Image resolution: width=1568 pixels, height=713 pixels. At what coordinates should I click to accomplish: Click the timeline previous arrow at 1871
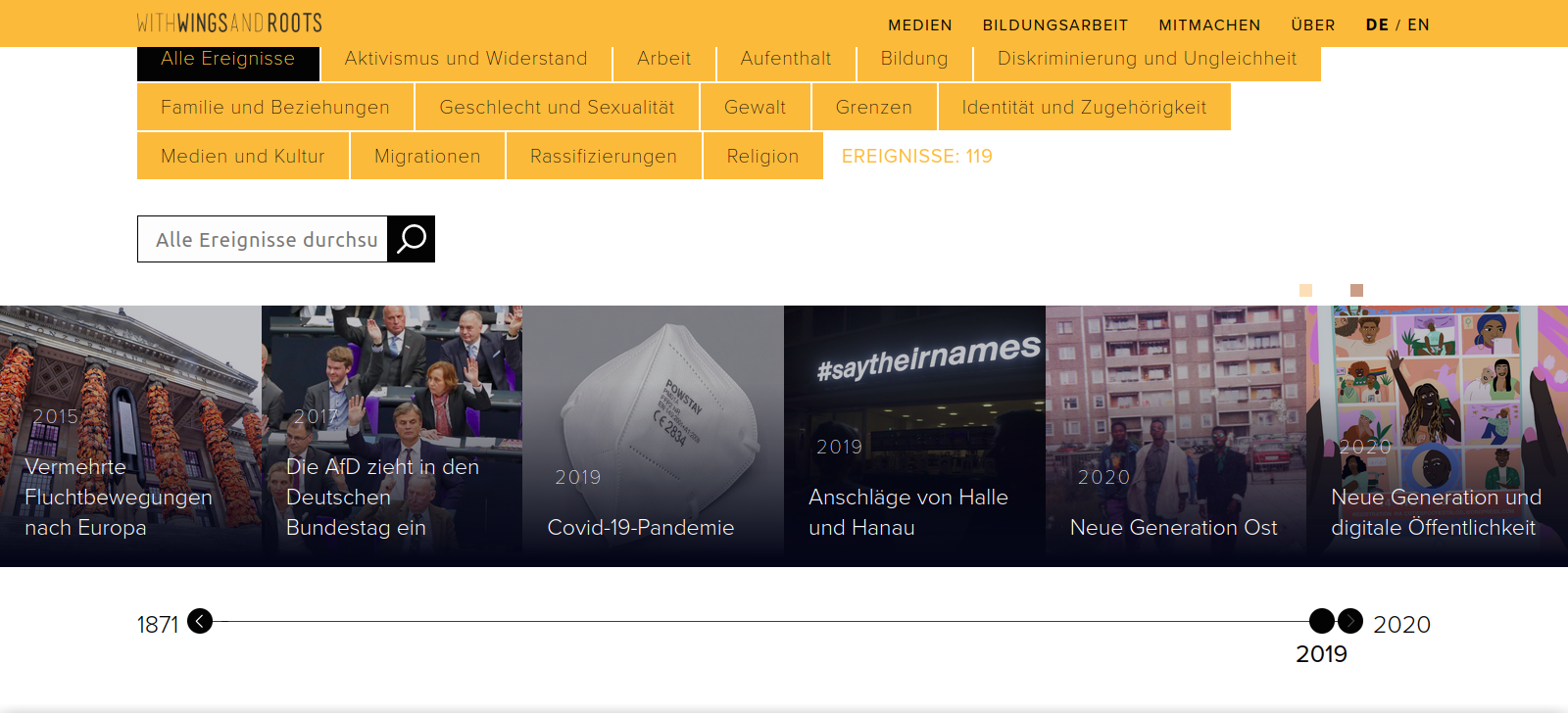200,621
